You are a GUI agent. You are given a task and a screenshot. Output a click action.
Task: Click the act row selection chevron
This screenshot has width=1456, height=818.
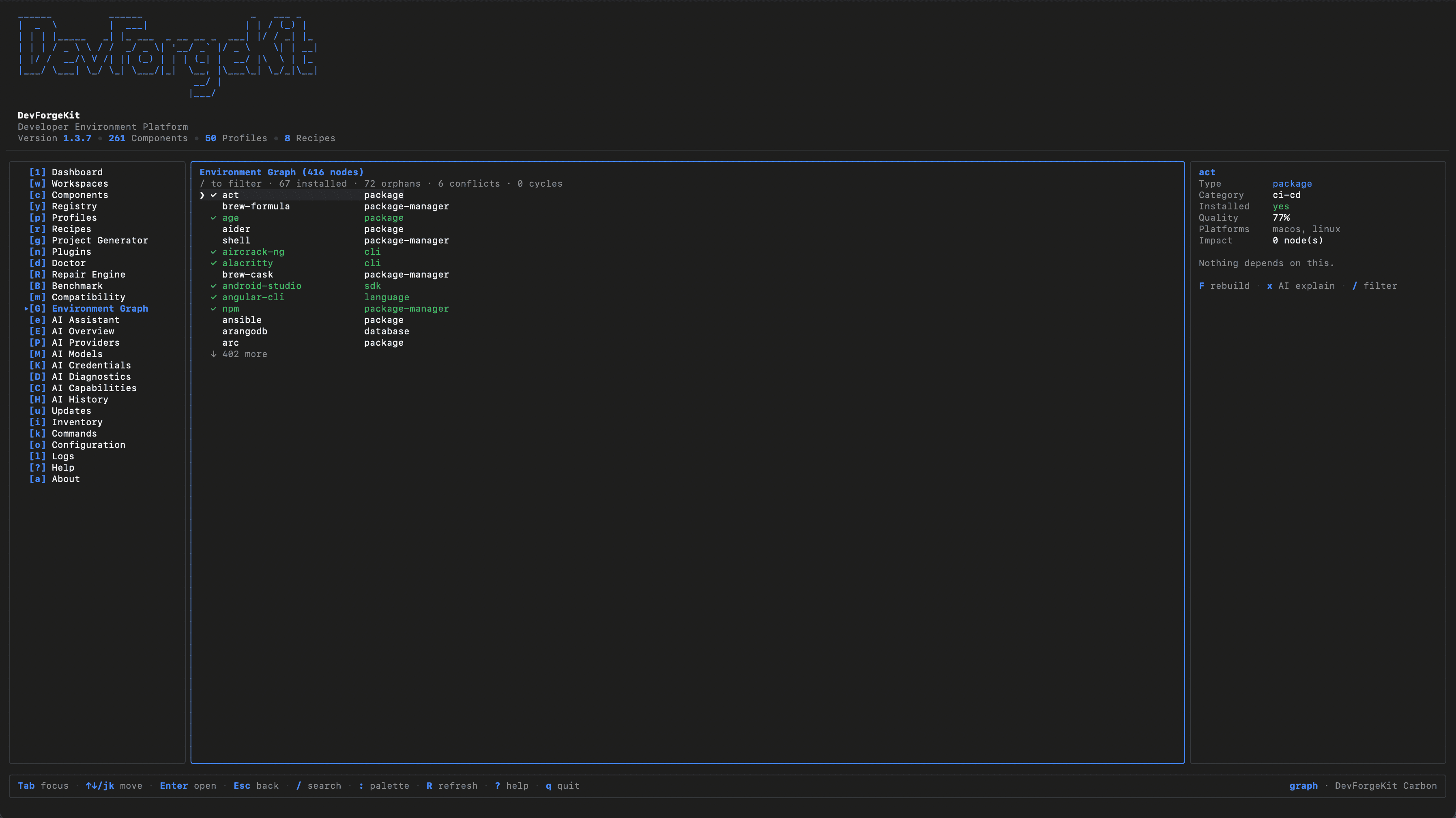click(202, 195)
